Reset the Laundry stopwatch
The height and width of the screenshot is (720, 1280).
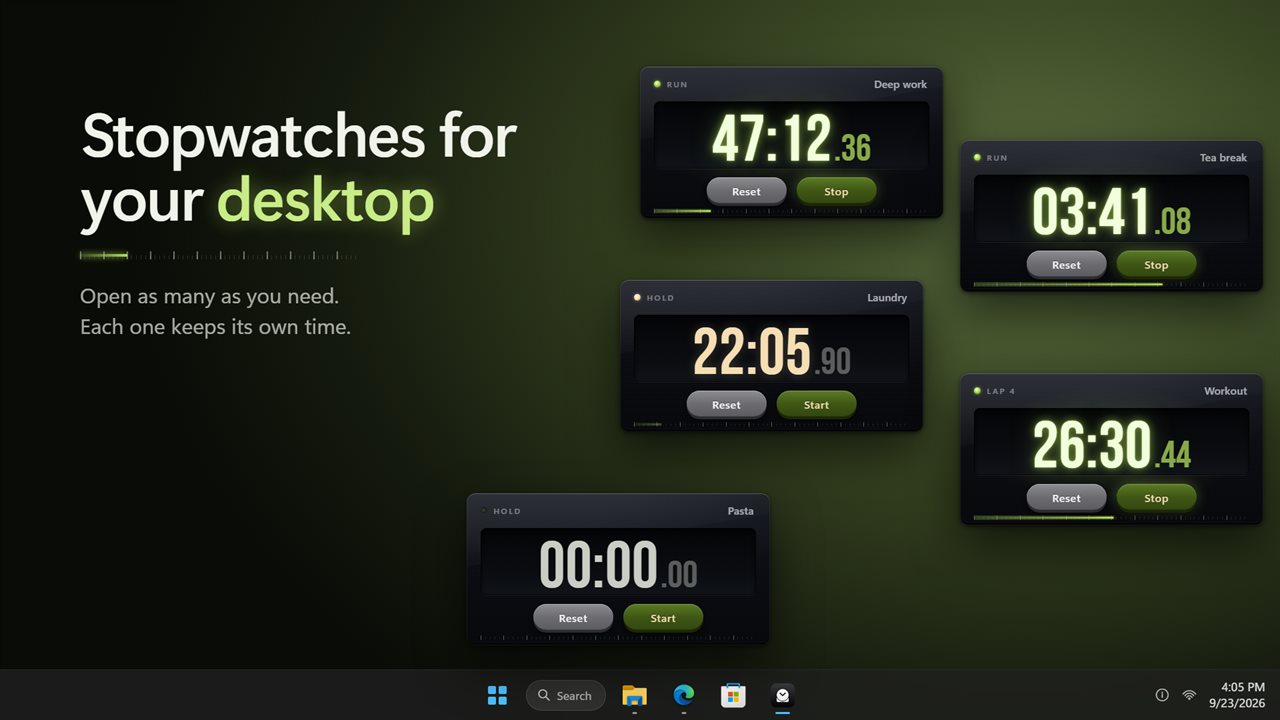pos(726,405)
